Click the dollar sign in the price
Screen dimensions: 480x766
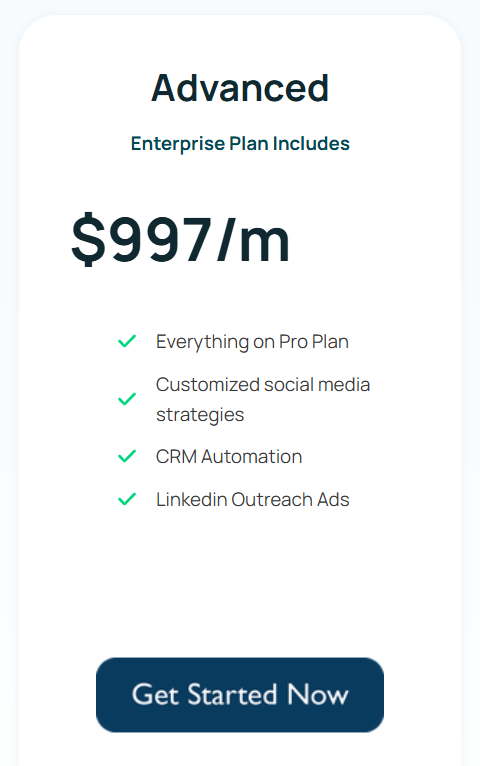point(88,240)
